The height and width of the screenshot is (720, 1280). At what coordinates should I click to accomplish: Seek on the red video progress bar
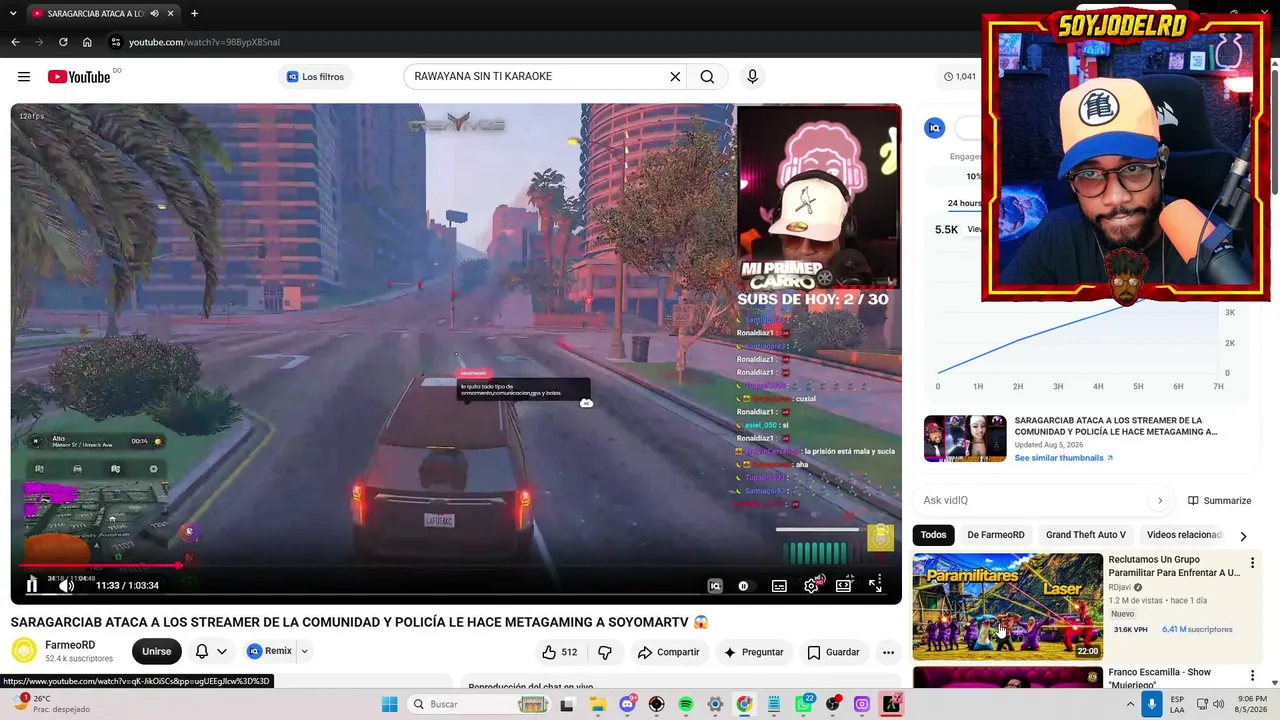(456, 566)
